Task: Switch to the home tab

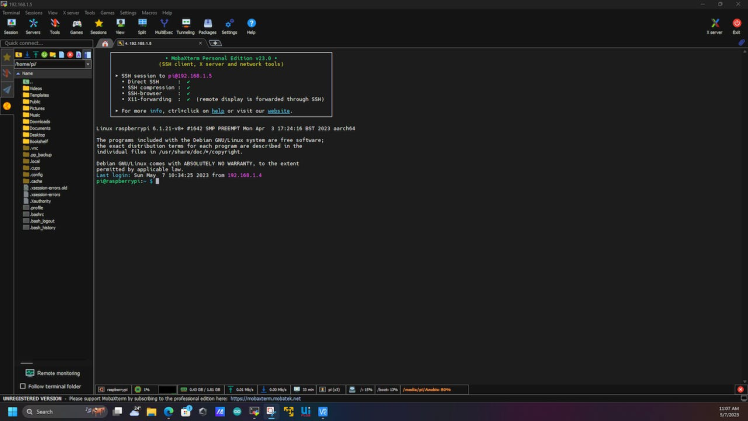Action: point(106,44)
